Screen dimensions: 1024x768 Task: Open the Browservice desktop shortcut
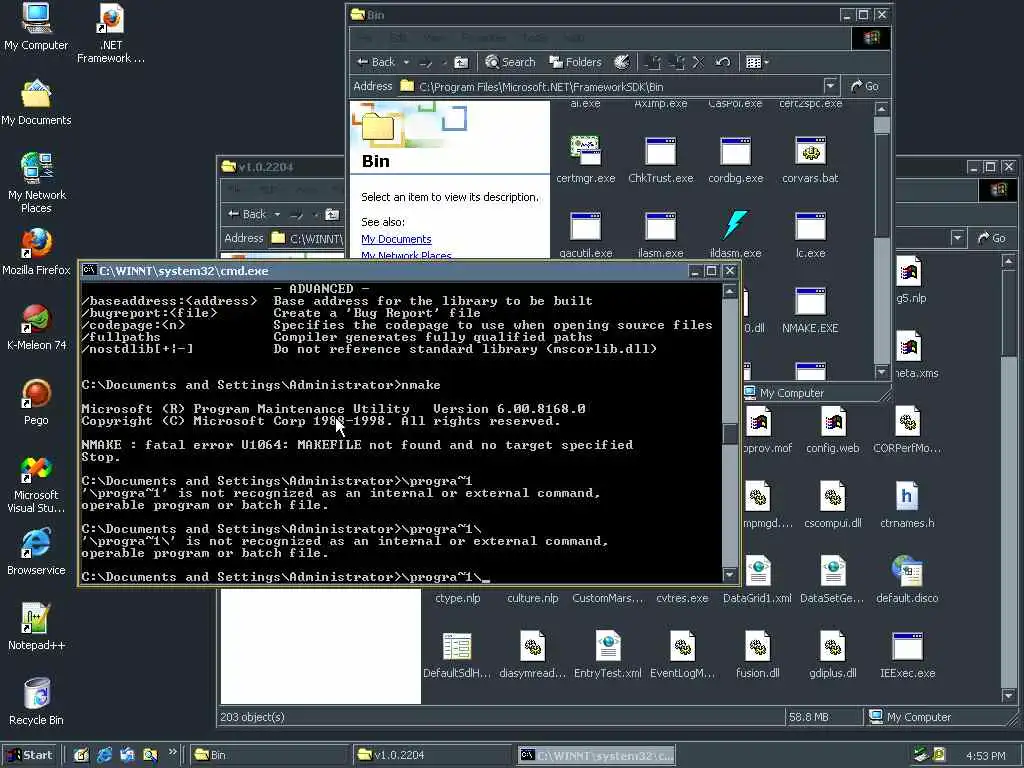[36, 552]
